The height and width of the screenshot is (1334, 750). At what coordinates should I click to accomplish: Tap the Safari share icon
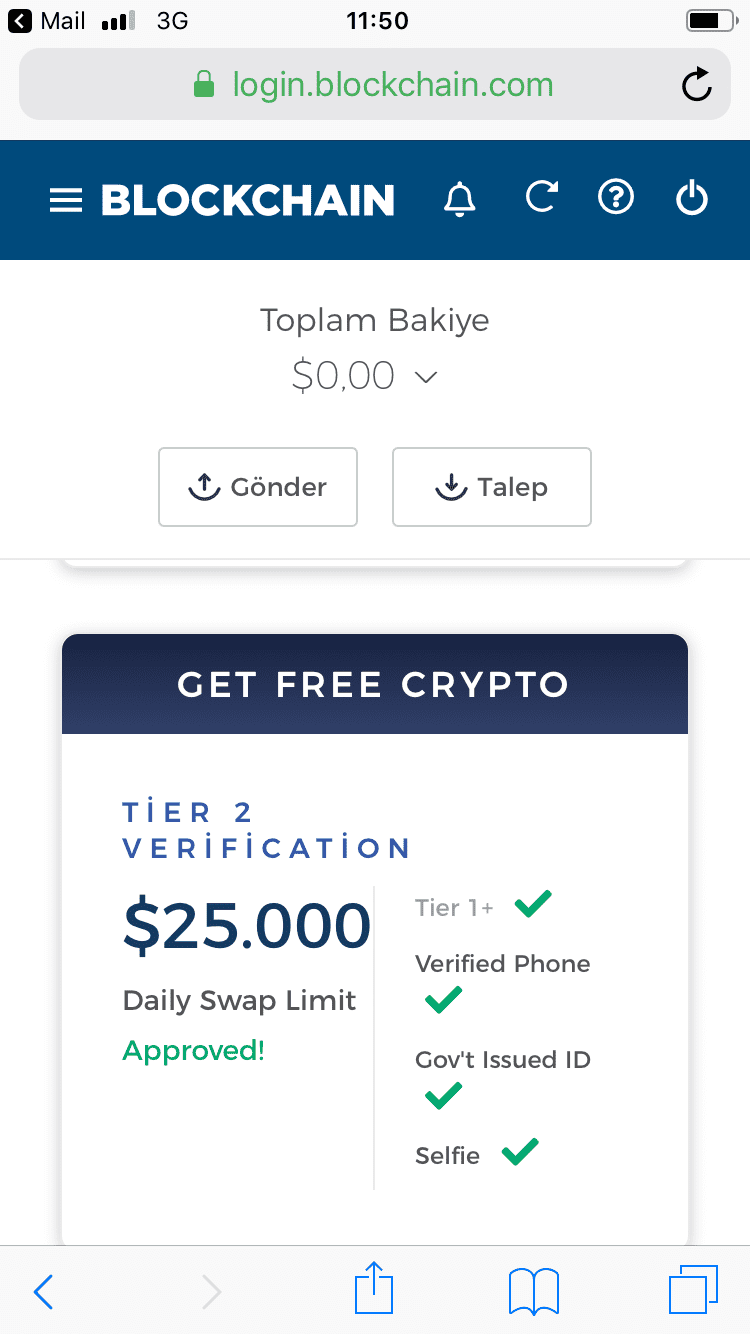point(375,1289)
